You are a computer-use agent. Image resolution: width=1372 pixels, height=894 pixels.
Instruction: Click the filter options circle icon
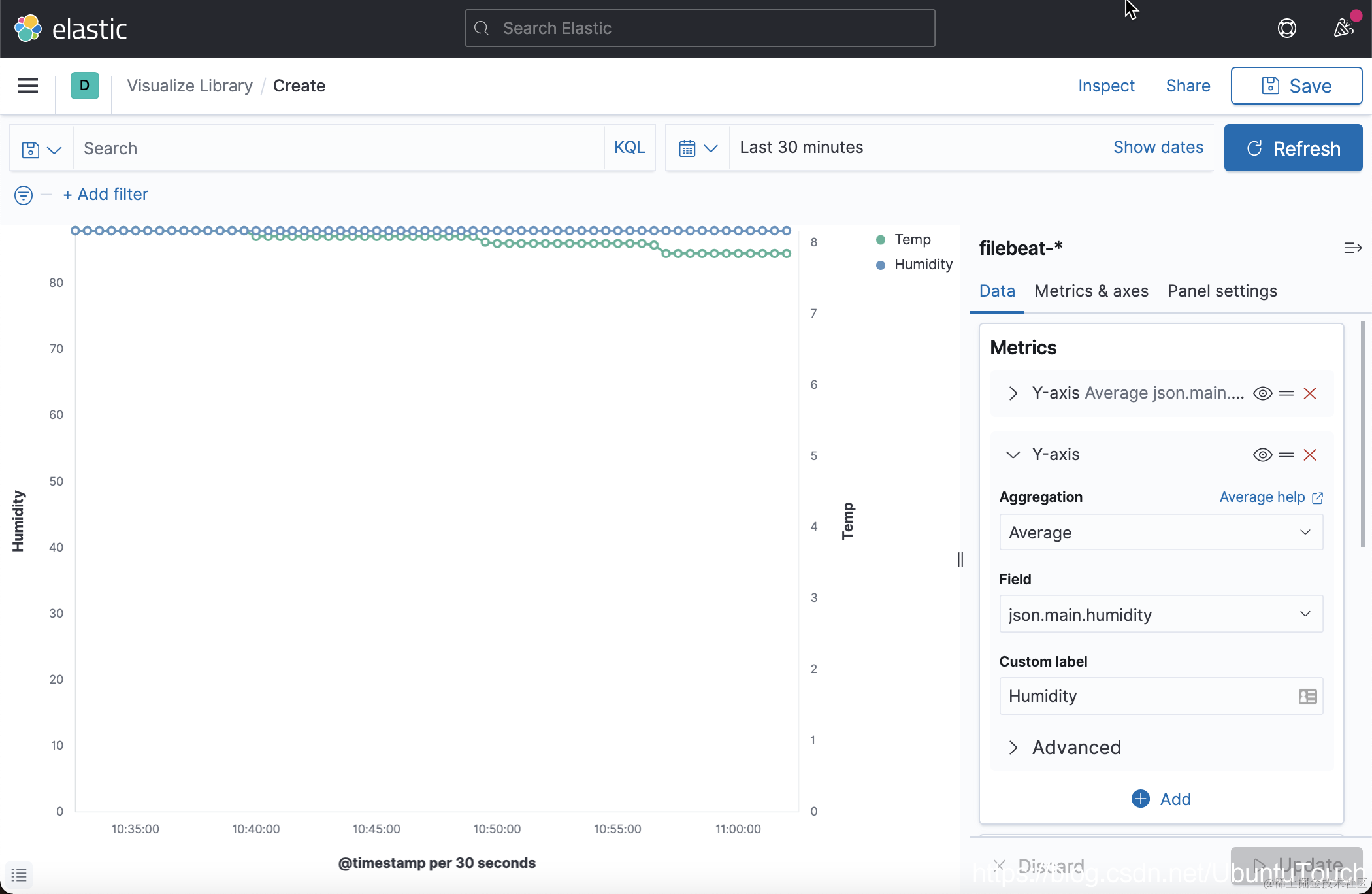coord(24,195)
